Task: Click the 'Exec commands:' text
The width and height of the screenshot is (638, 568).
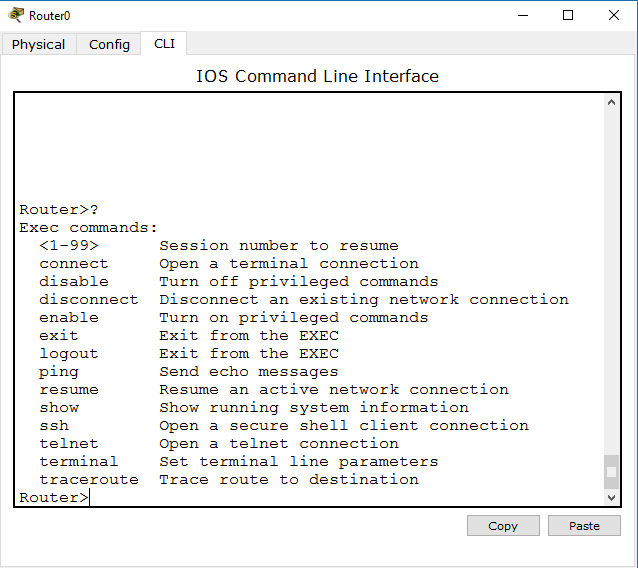Action: [88, 227]
